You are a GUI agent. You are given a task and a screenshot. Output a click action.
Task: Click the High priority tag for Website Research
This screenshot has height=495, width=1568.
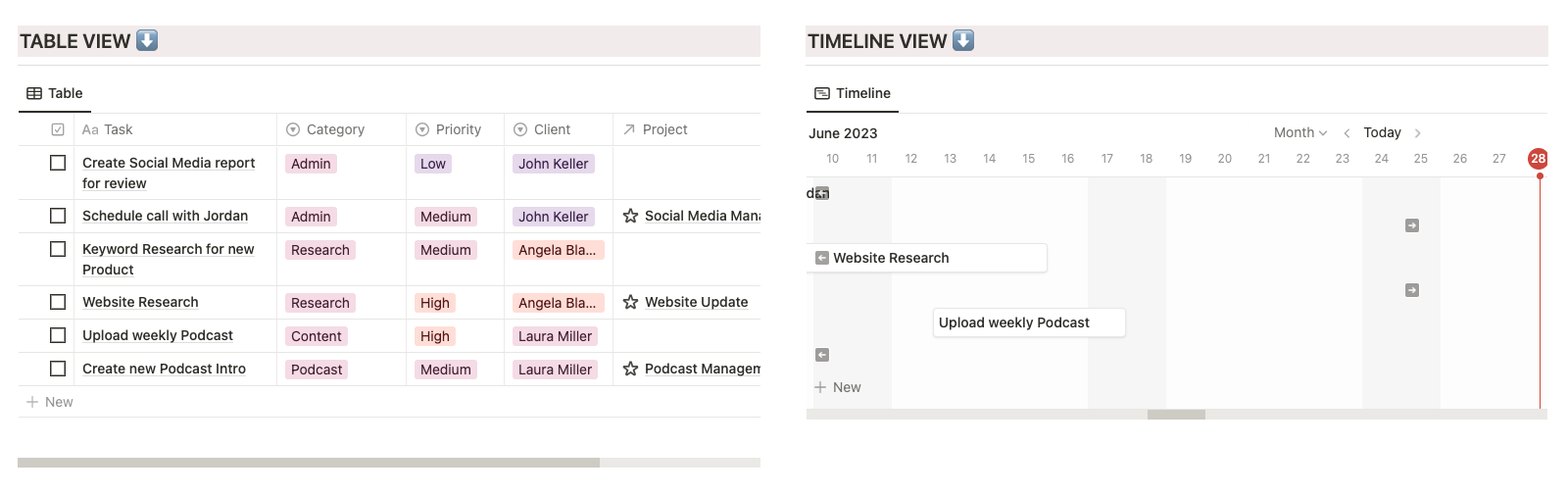435,303
